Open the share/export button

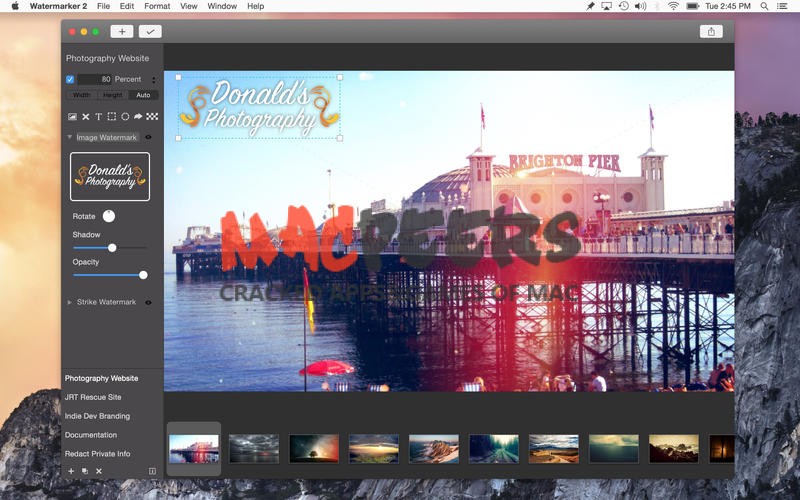tap(711, 32)
